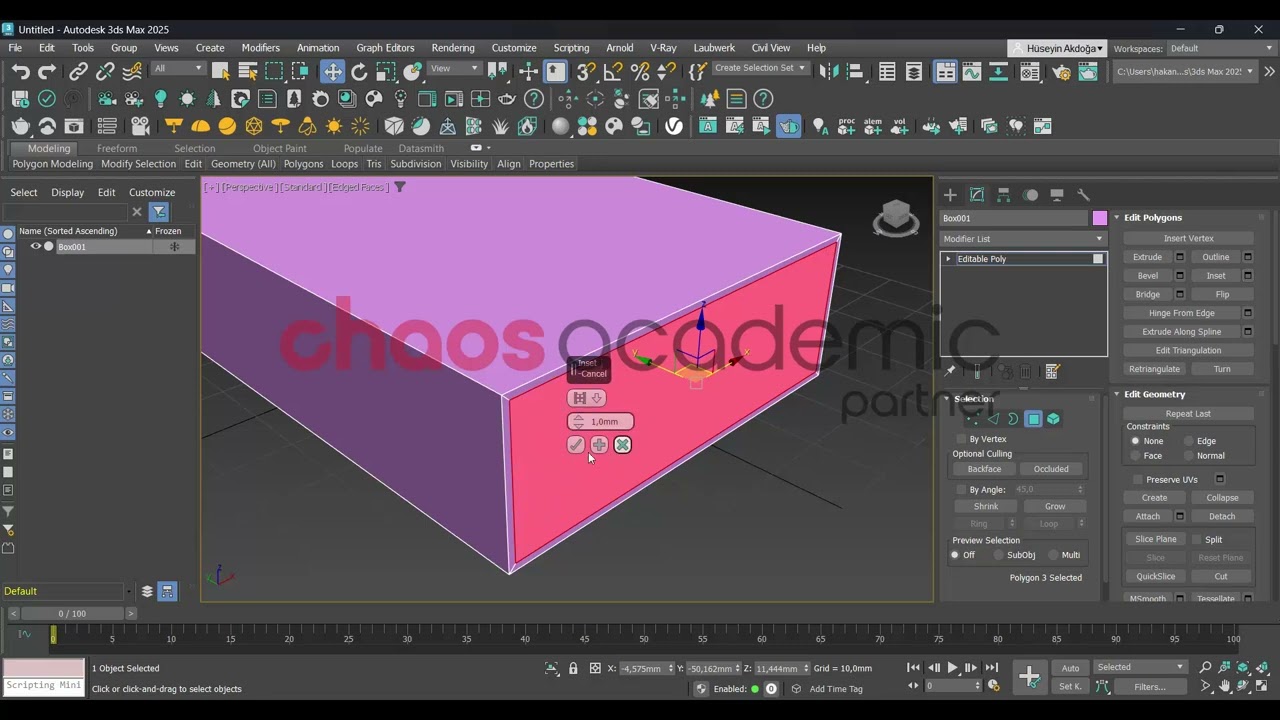Click the Extrude button

[x=1148, y=257]
